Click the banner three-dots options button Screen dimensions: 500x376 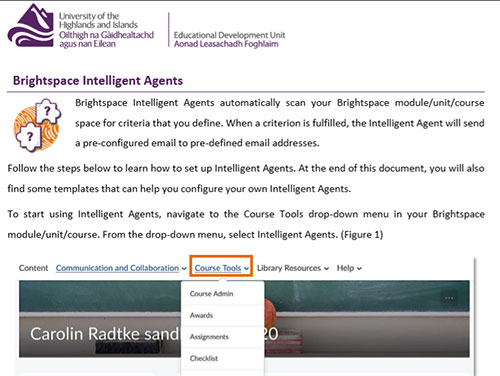click(x=449, y=298)
